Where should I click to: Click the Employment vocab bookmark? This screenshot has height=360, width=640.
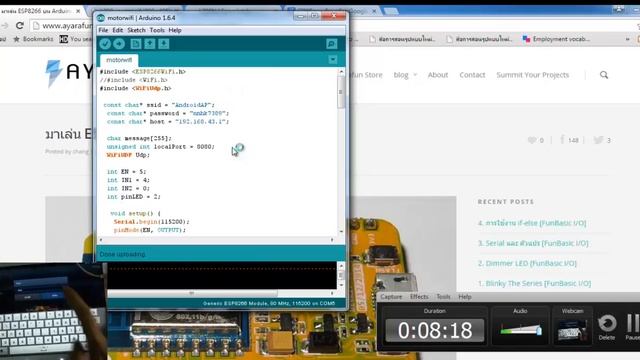tap(556, 39)
